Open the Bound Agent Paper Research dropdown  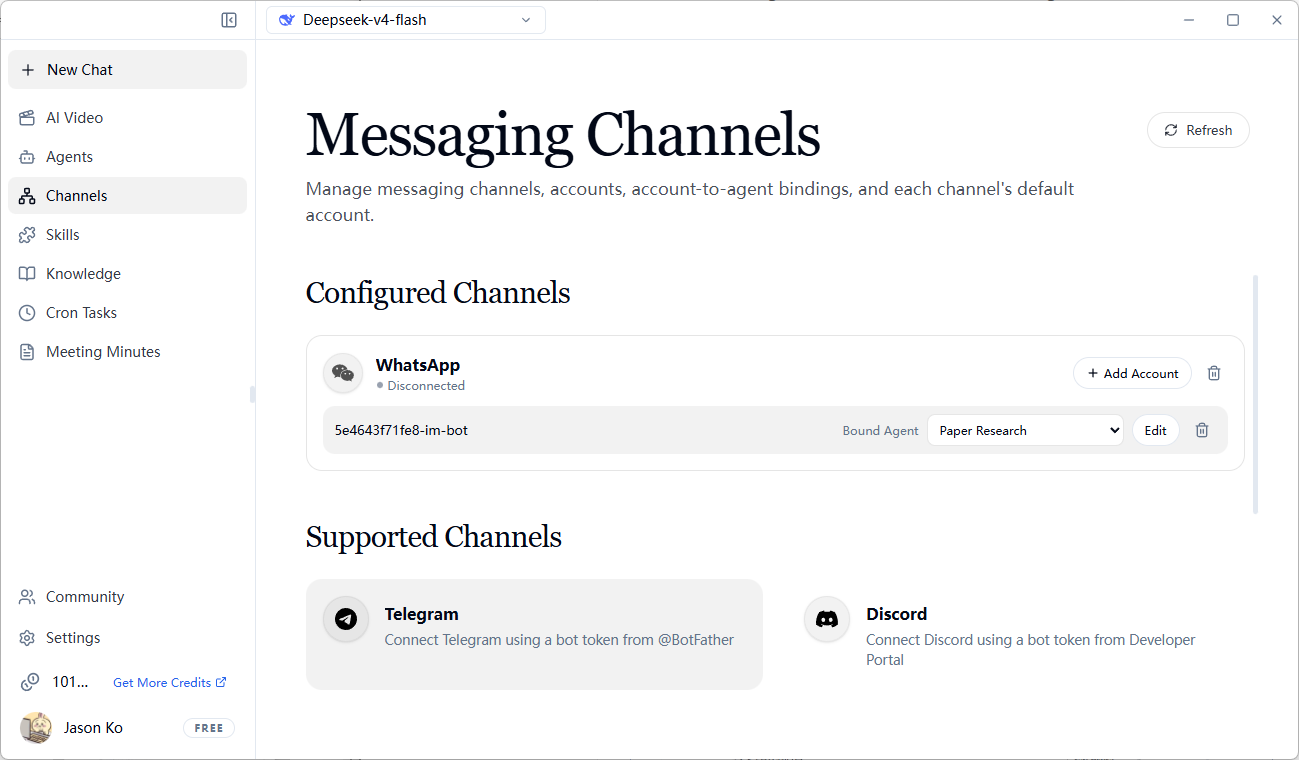[1025, 430]
